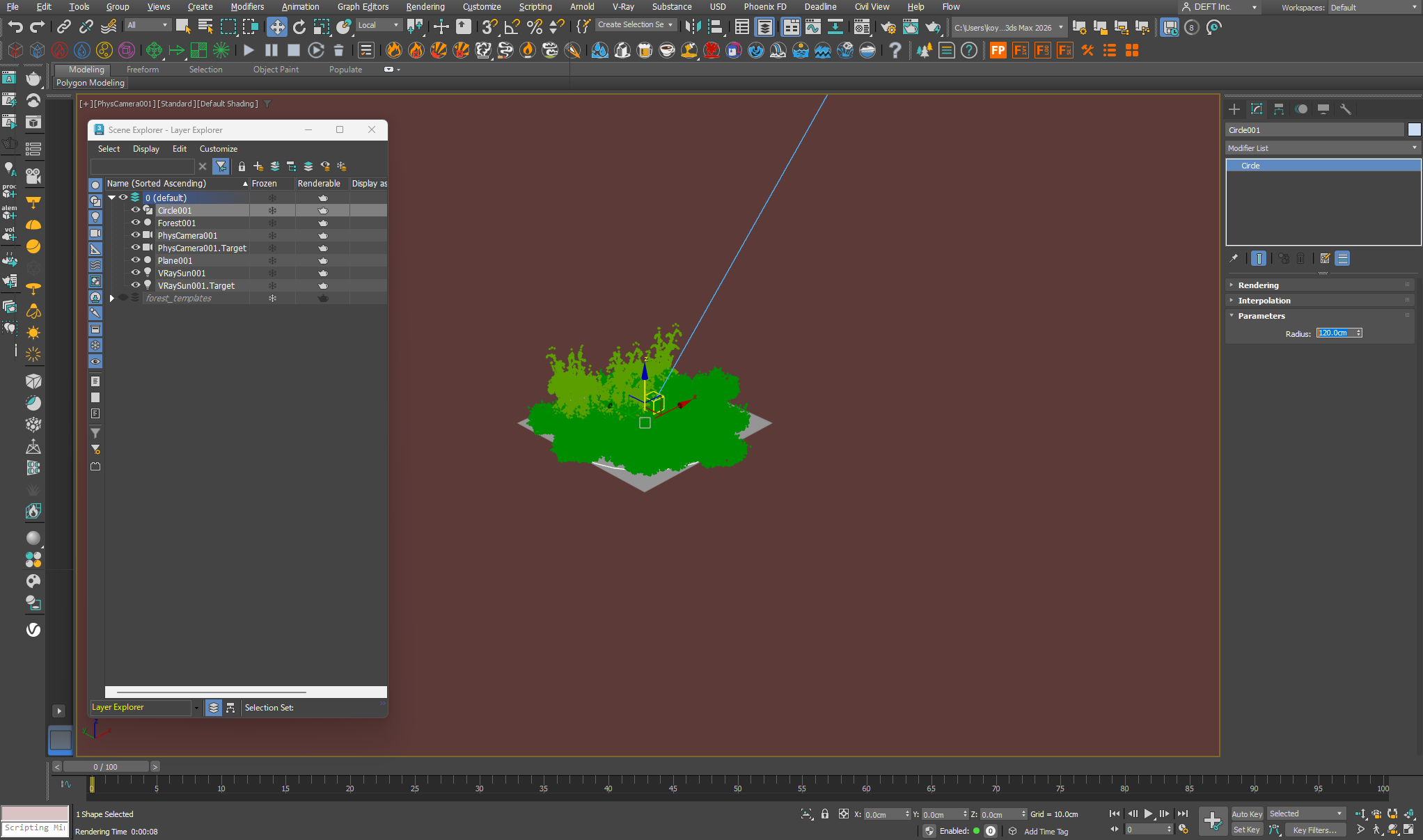Image resolution: width=1423 pixels, height=840 pixels.
Task: Click the Auto Key button
Action: pos(1246,814)
